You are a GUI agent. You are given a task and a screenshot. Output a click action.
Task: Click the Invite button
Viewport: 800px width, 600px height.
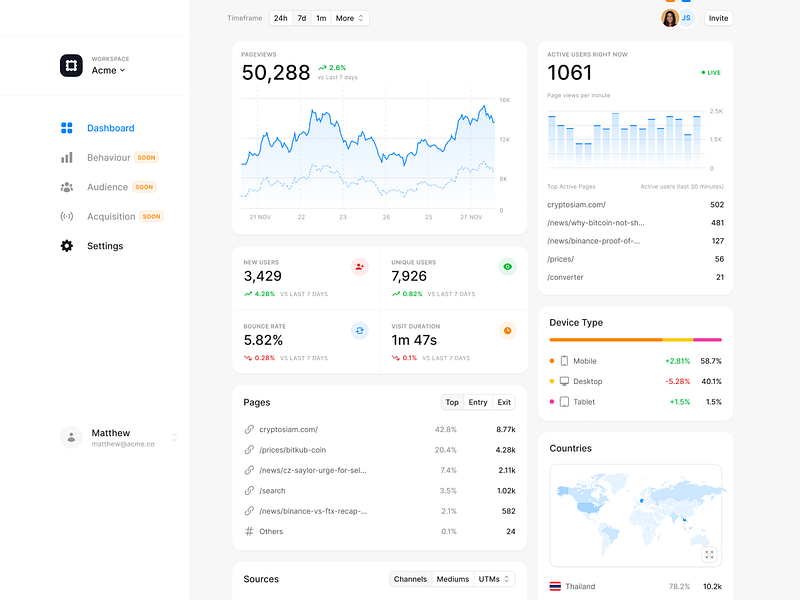(718, 18)
